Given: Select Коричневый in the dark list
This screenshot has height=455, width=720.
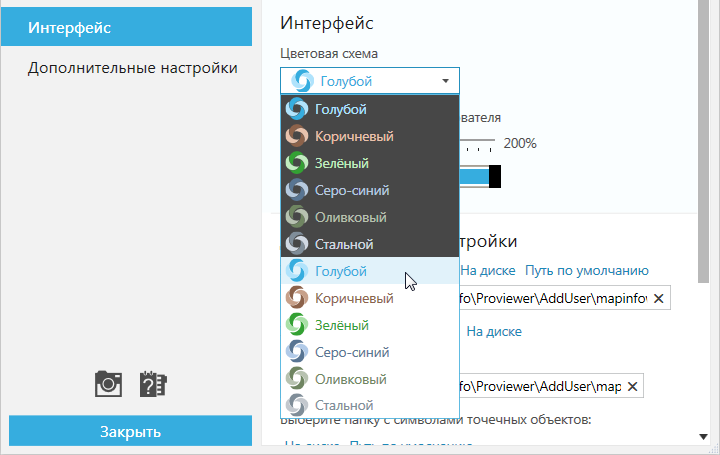Looking at the screenshot, I should point(370,136).
